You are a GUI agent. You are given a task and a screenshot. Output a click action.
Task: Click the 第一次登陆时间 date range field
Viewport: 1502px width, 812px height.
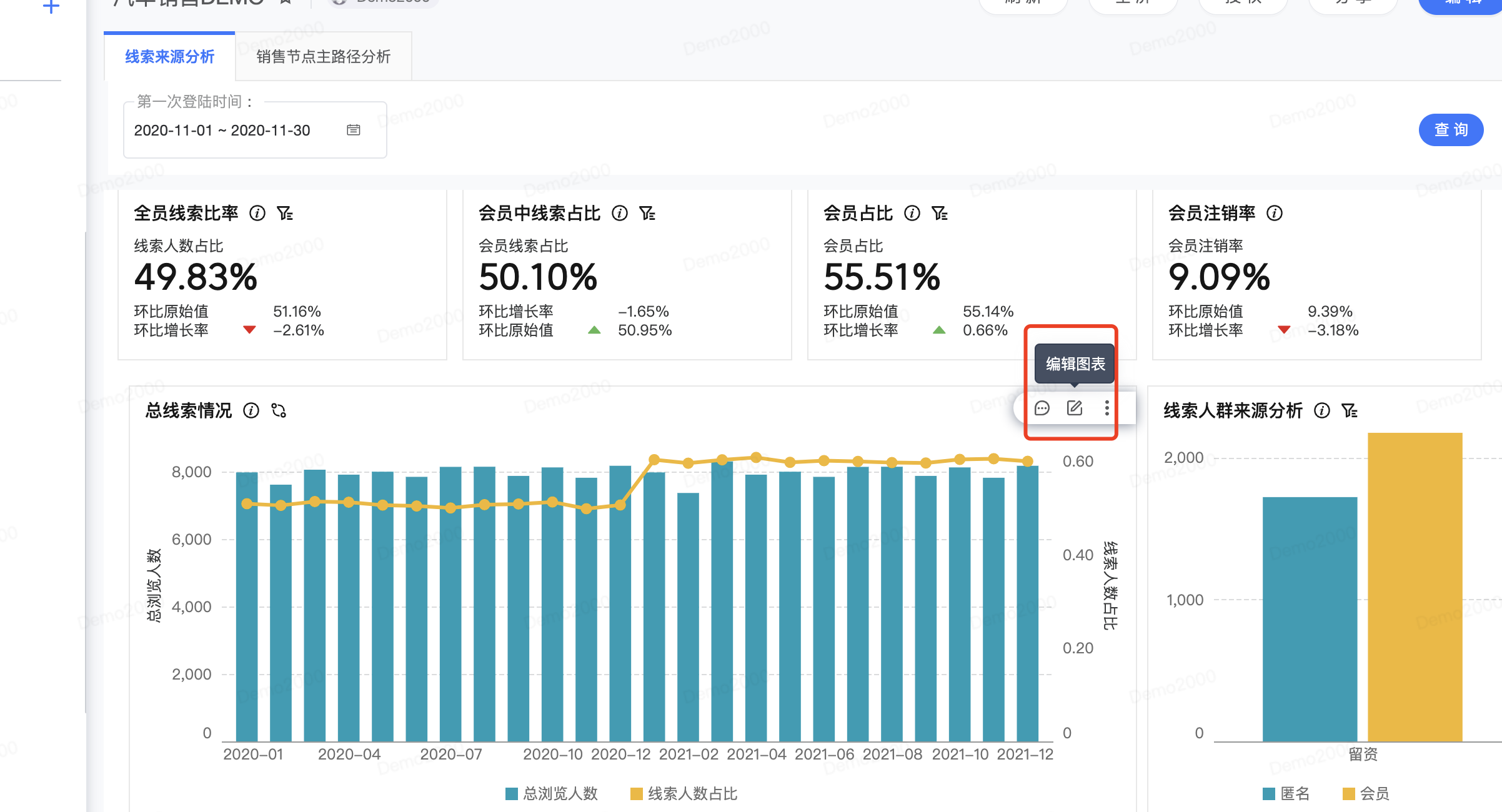pos(255,130)
